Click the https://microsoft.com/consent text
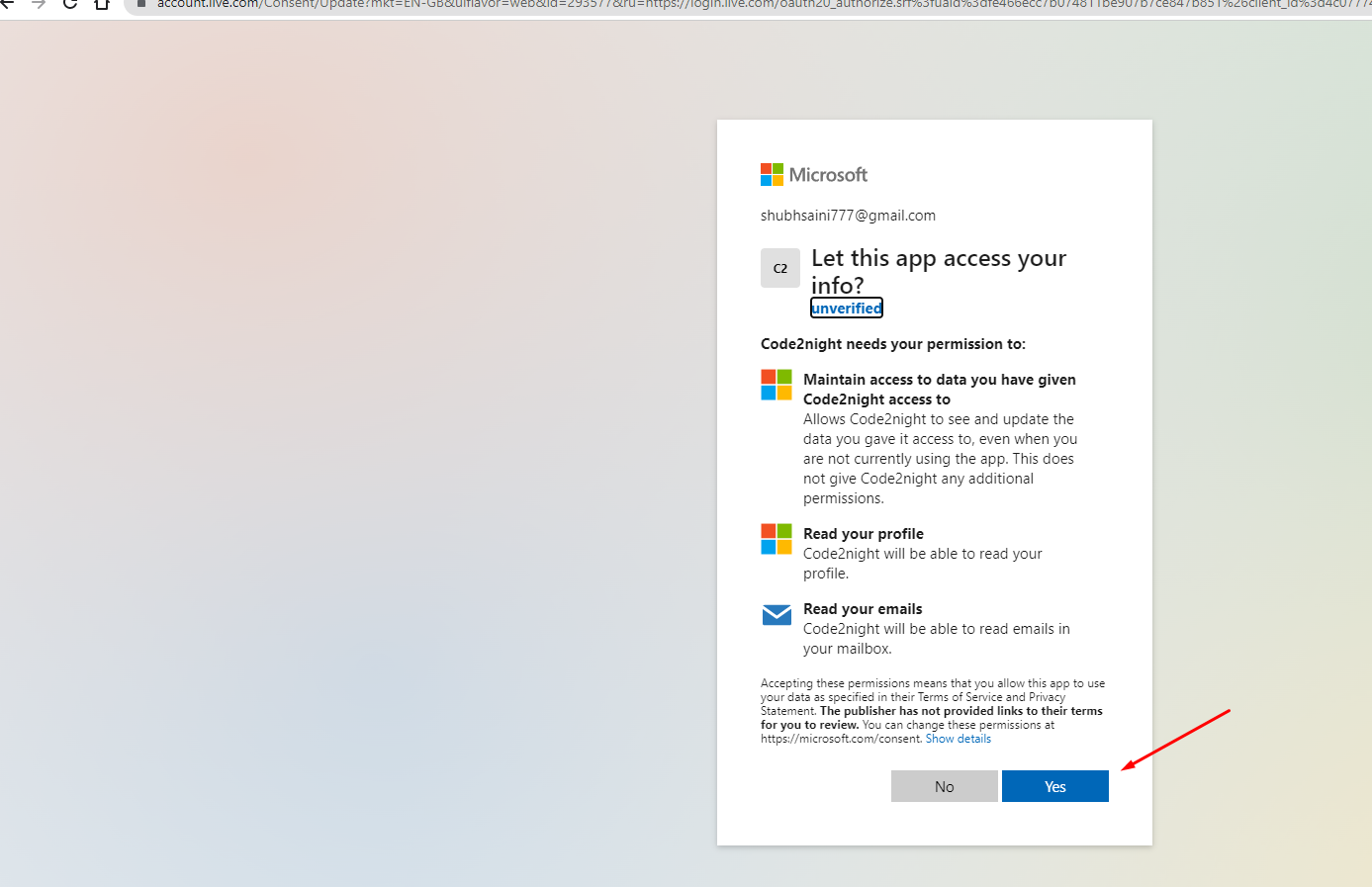This screenshot has width=1372, height=887. tap(841, 739)
